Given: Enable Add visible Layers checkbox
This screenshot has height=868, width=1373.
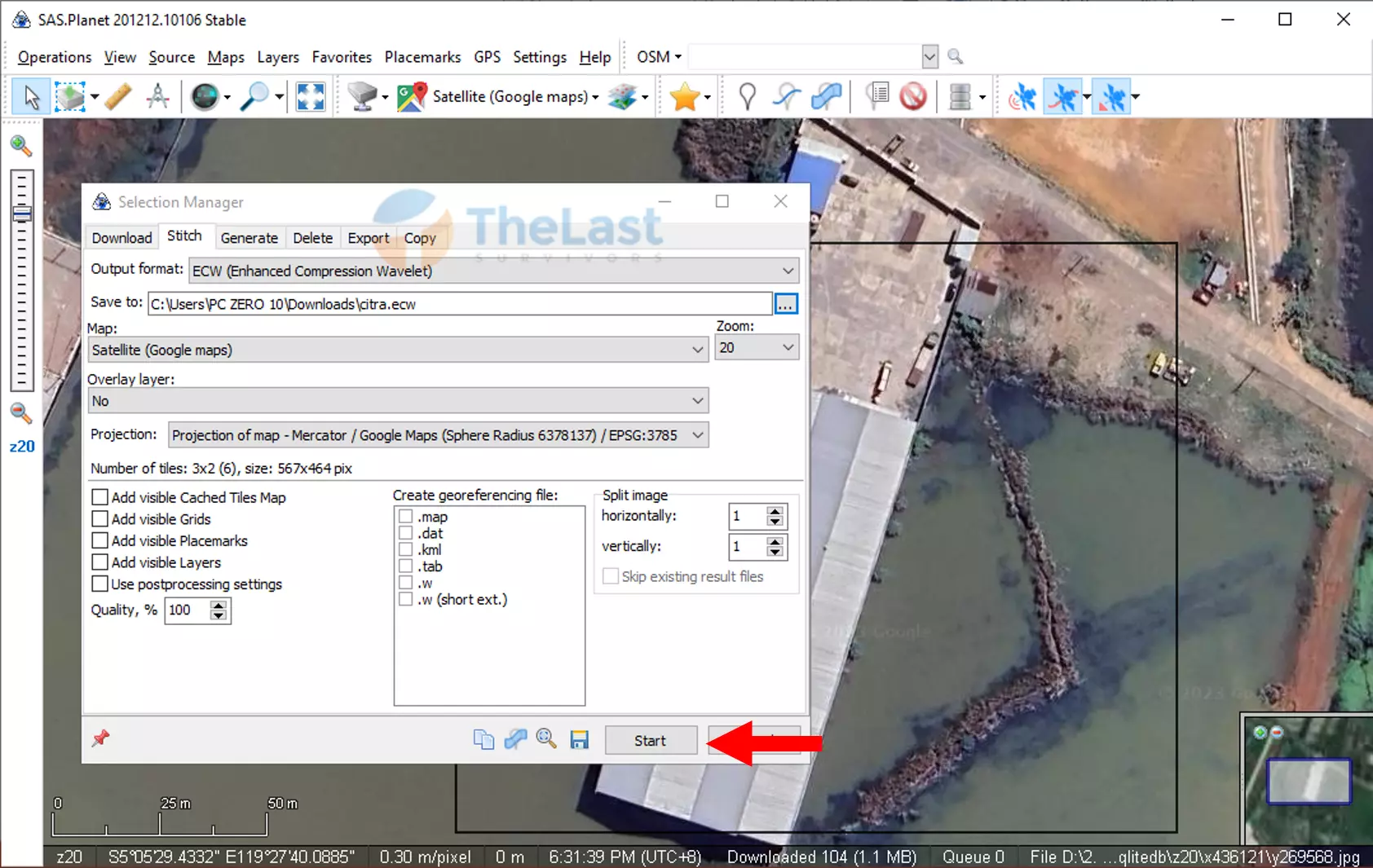Looking at the screenshot, I should (99, 562).
